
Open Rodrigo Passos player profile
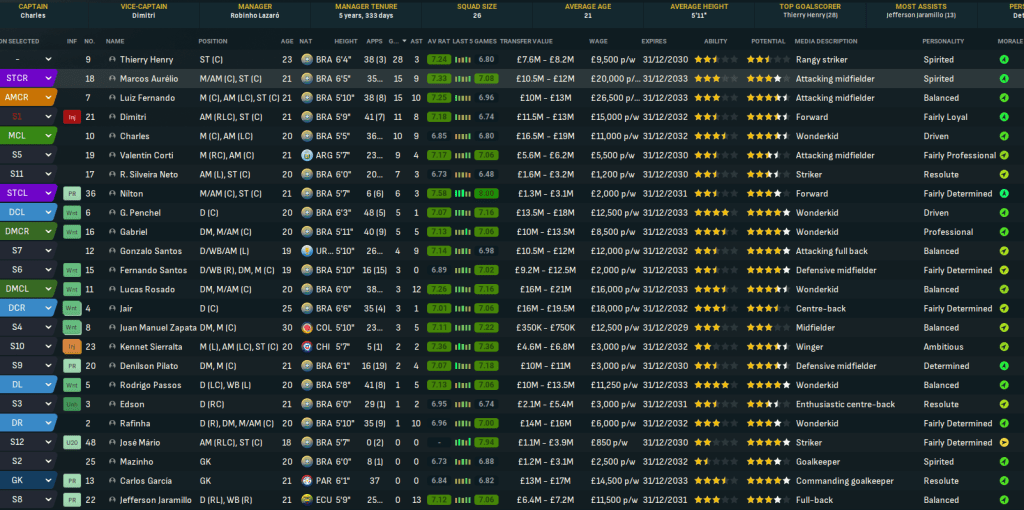point(150,385)
